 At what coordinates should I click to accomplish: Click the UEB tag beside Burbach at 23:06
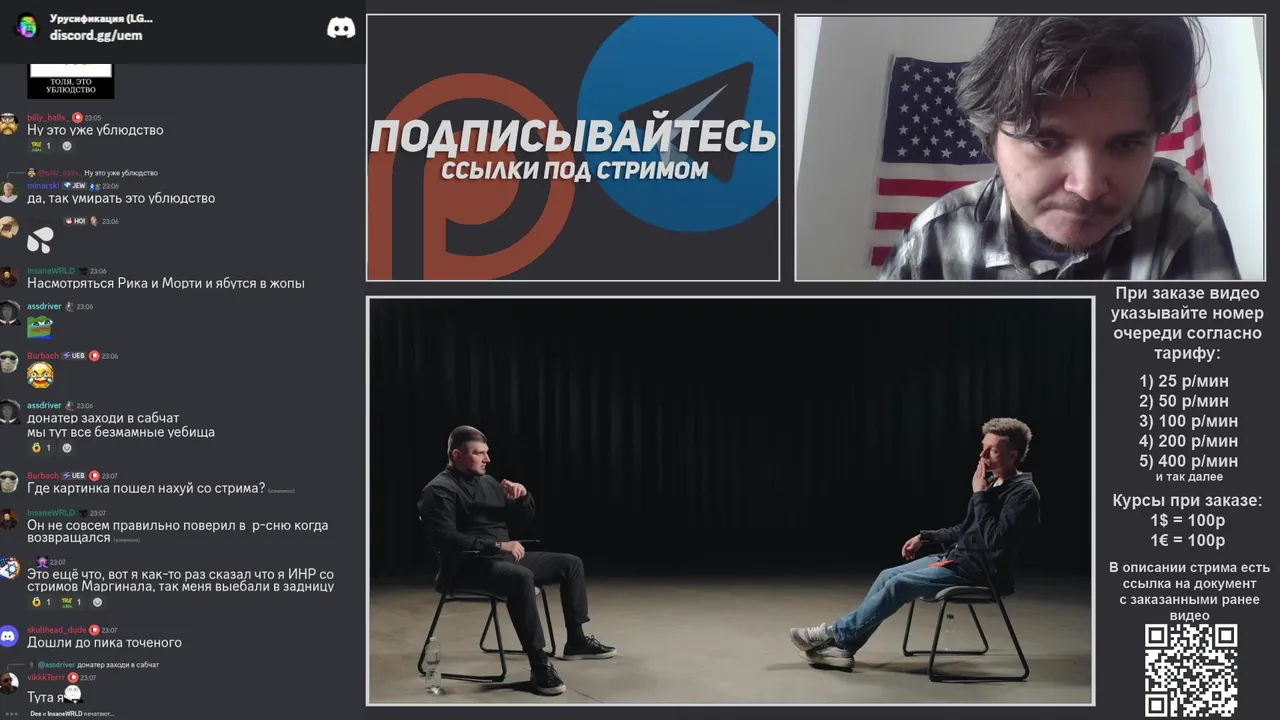point(74,356)
